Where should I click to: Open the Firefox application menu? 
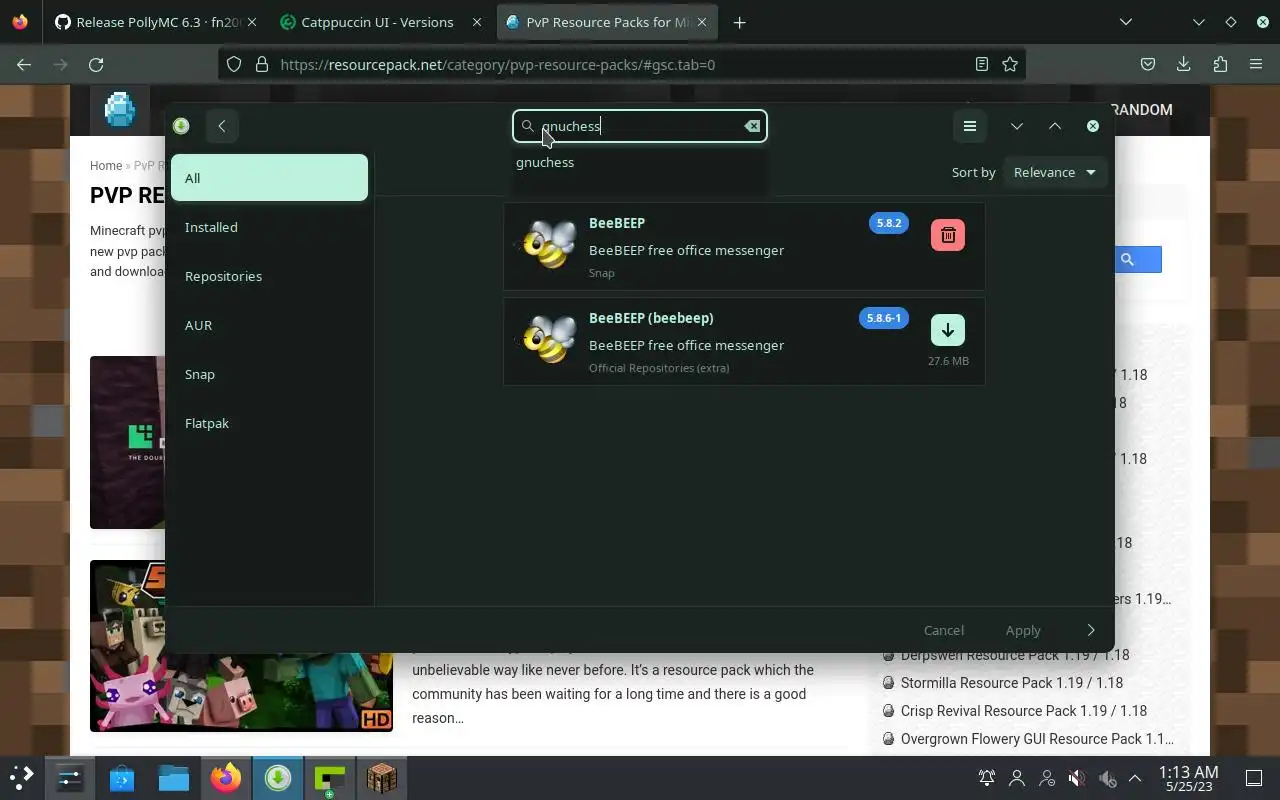pyautogui.click(x=1256, y=64)
